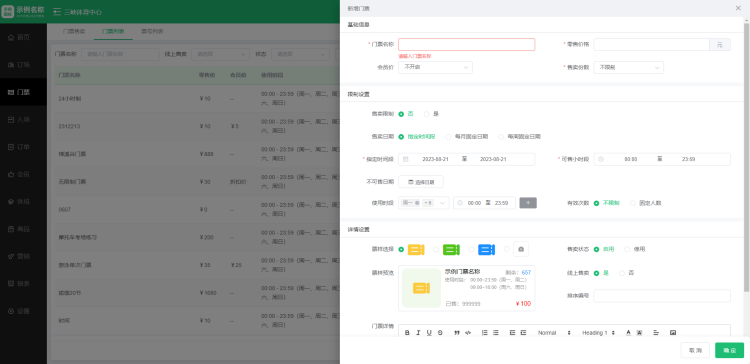This screenshot has height=364, width=750.
Task: Open 报表 reports in the sidebar
Action: pyautogui.click(x=23, y=283)
